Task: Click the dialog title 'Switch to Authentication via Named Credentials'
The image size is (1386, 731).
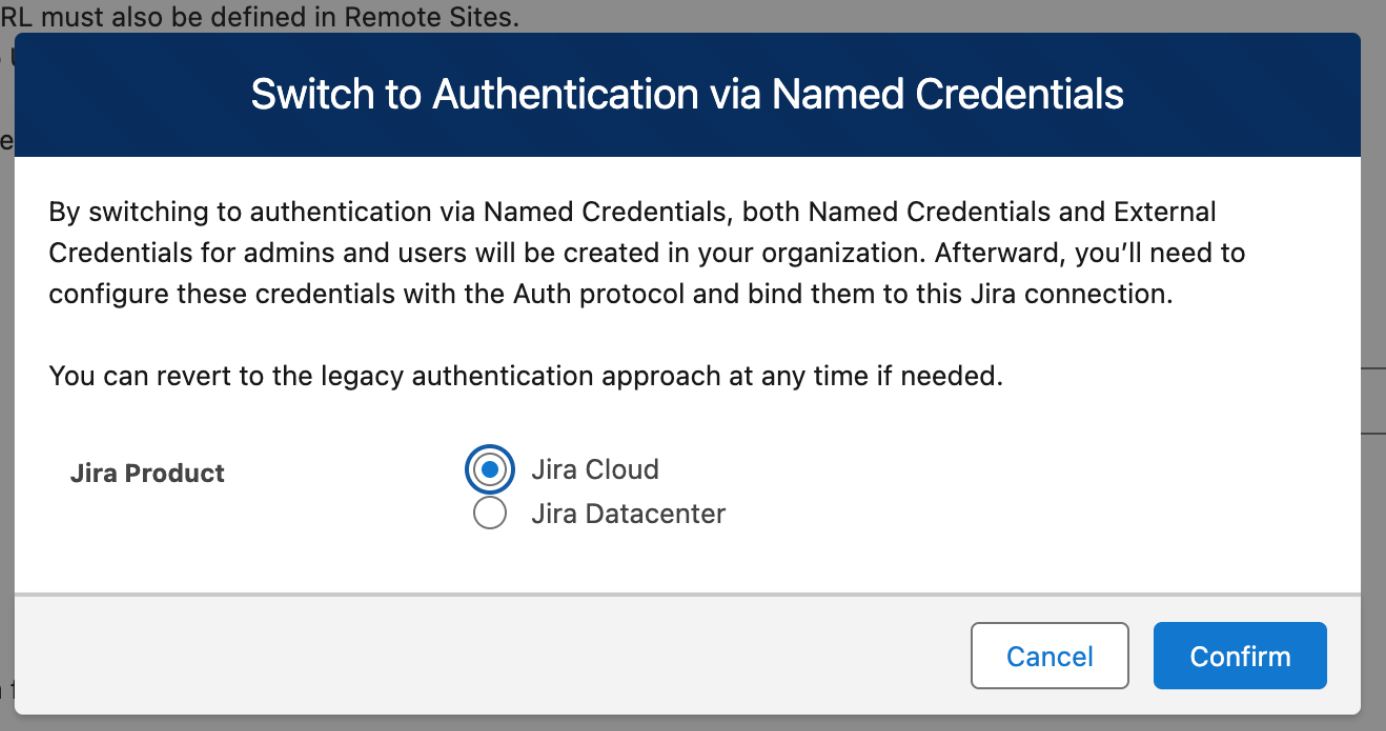Action: (687, 94)
